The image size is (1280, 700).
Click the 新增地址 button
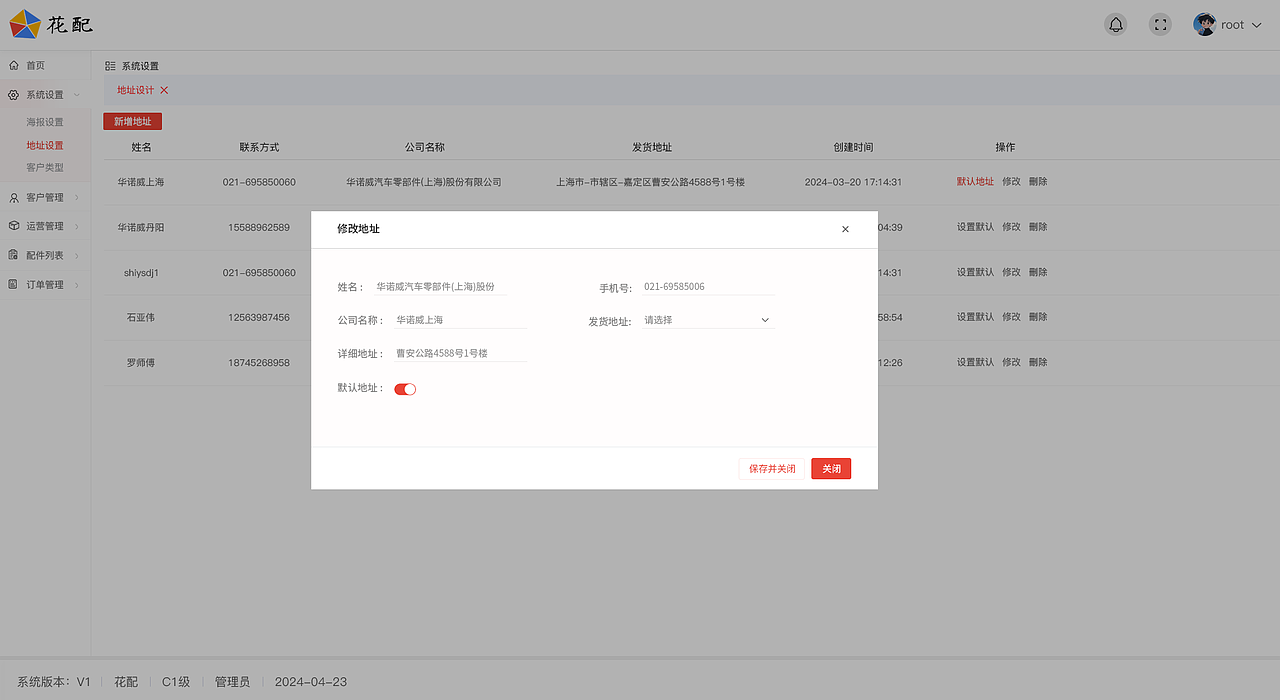point(132,120)
